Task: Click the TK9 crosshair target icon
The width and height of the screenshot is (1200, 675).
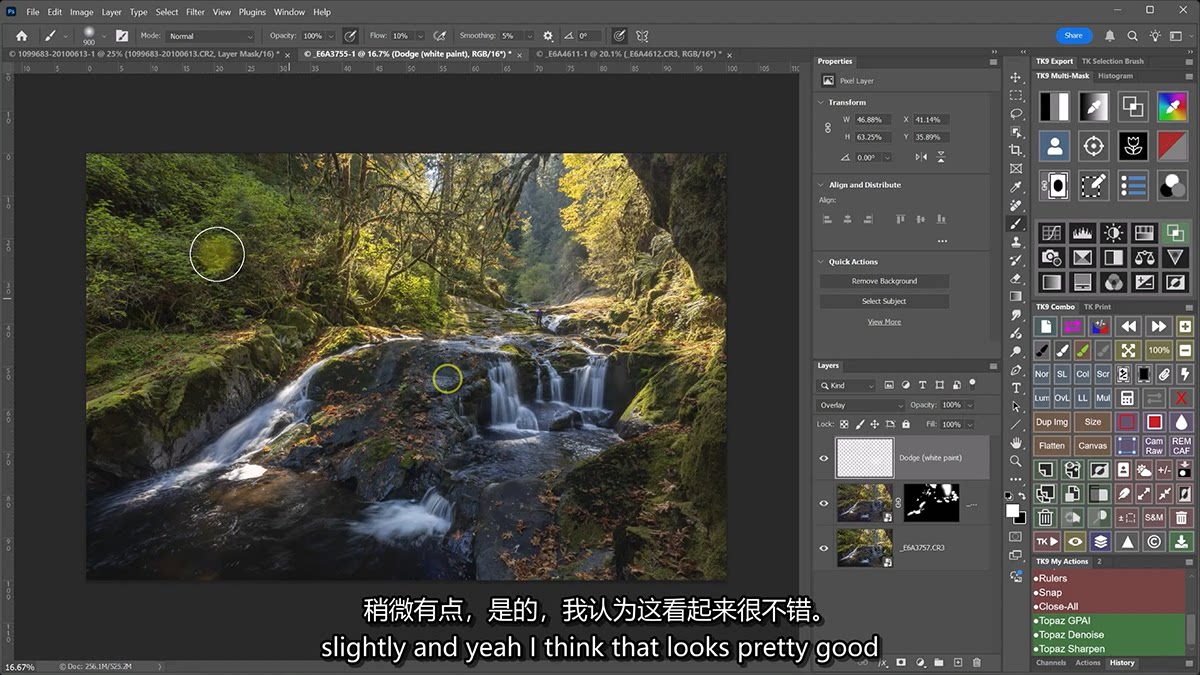Action: click(1093, 146)
